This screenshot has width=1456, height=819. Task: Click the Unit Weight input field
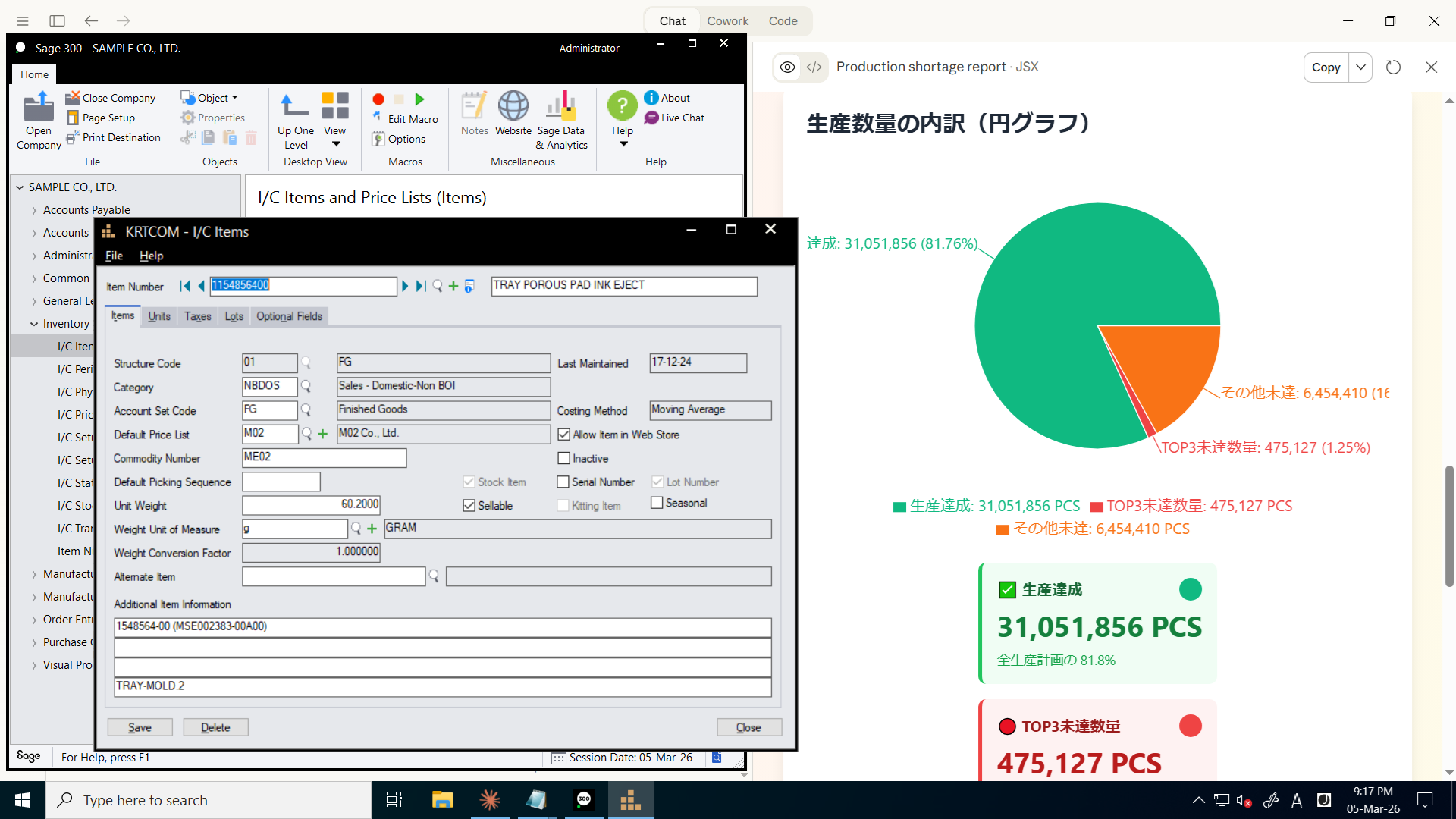pyautogui.click(x=311, y=504)
